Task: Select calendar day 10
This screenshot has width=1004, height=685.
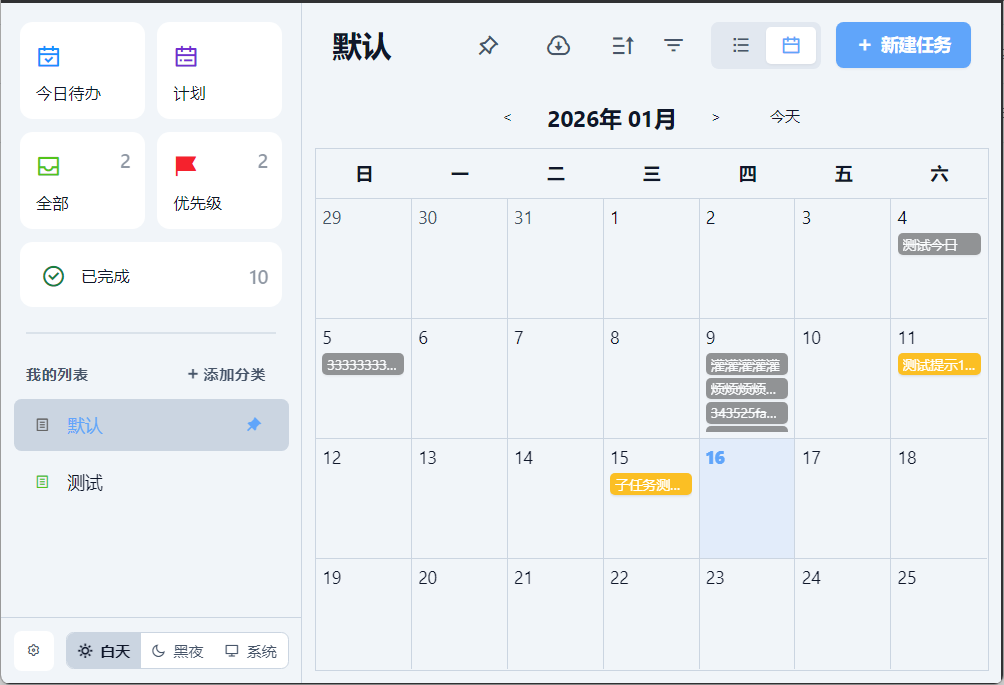Action: coord(843,378)
